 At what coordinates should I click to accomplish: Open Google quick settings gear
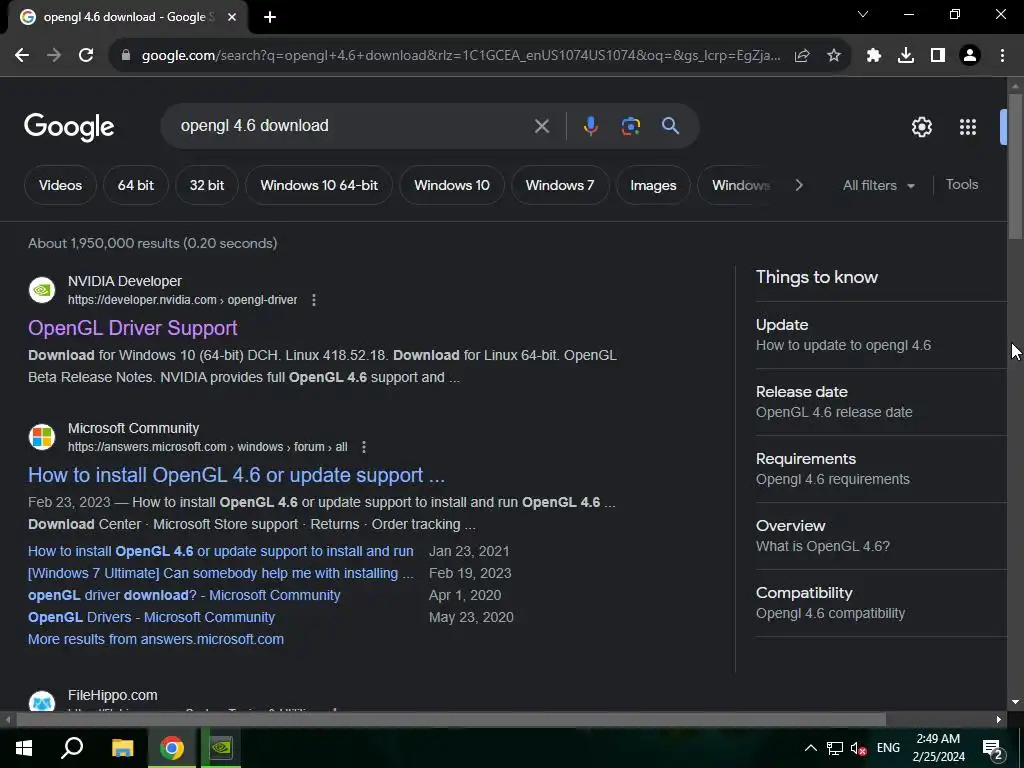click(921, 127)
